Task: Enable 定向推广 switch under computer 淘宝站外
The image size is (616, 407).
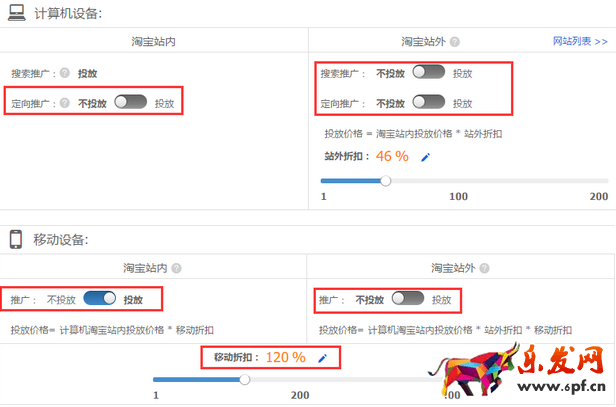Action: pos(428,102)
